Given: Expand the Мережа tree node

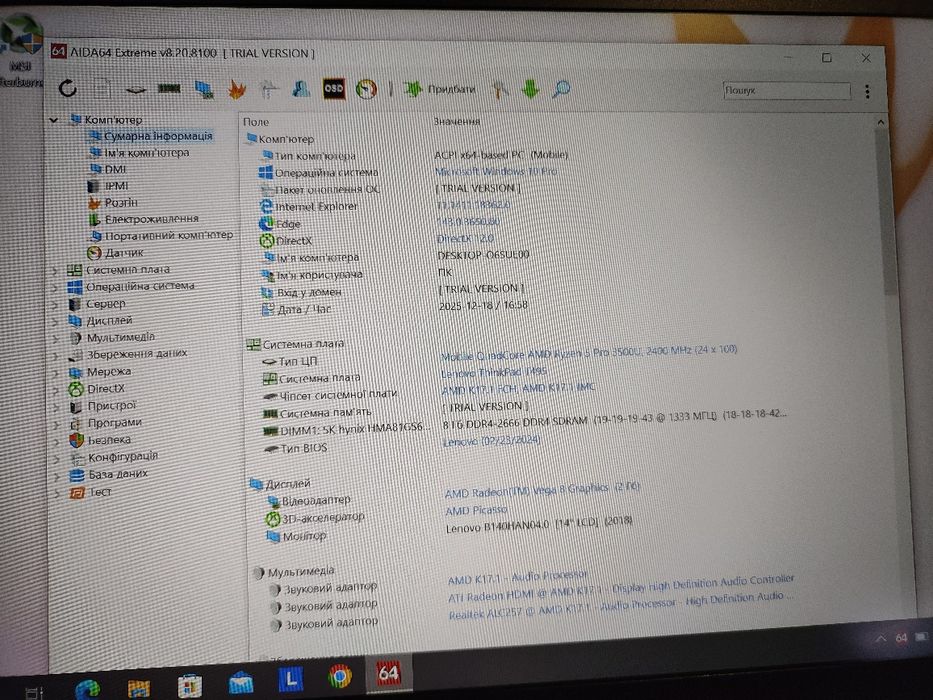Looking at the screenshot, I should pos(55,373).
